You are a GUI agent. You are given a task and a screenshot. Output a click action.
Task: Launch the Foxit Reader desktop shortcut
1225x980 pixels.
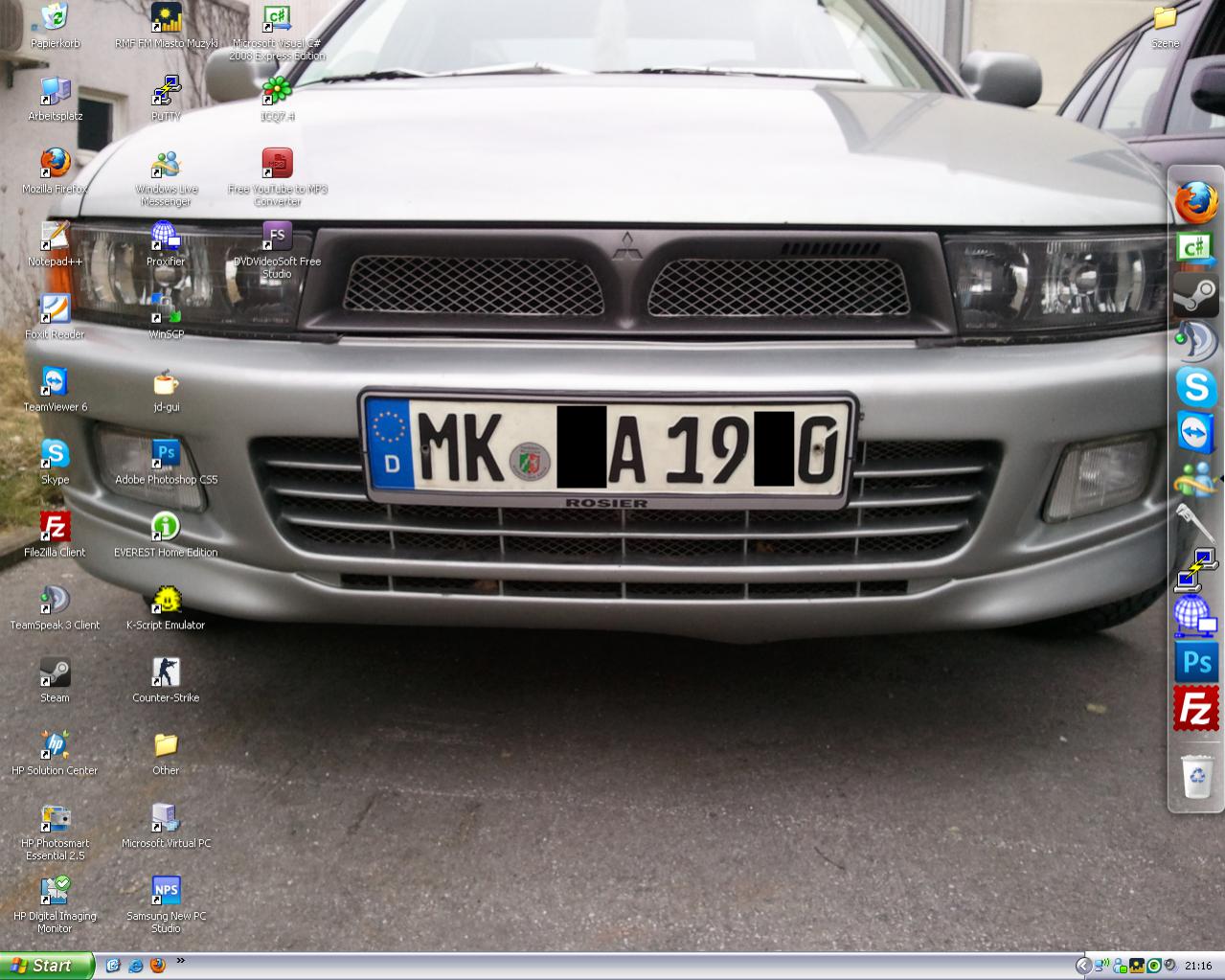point(55,317)
